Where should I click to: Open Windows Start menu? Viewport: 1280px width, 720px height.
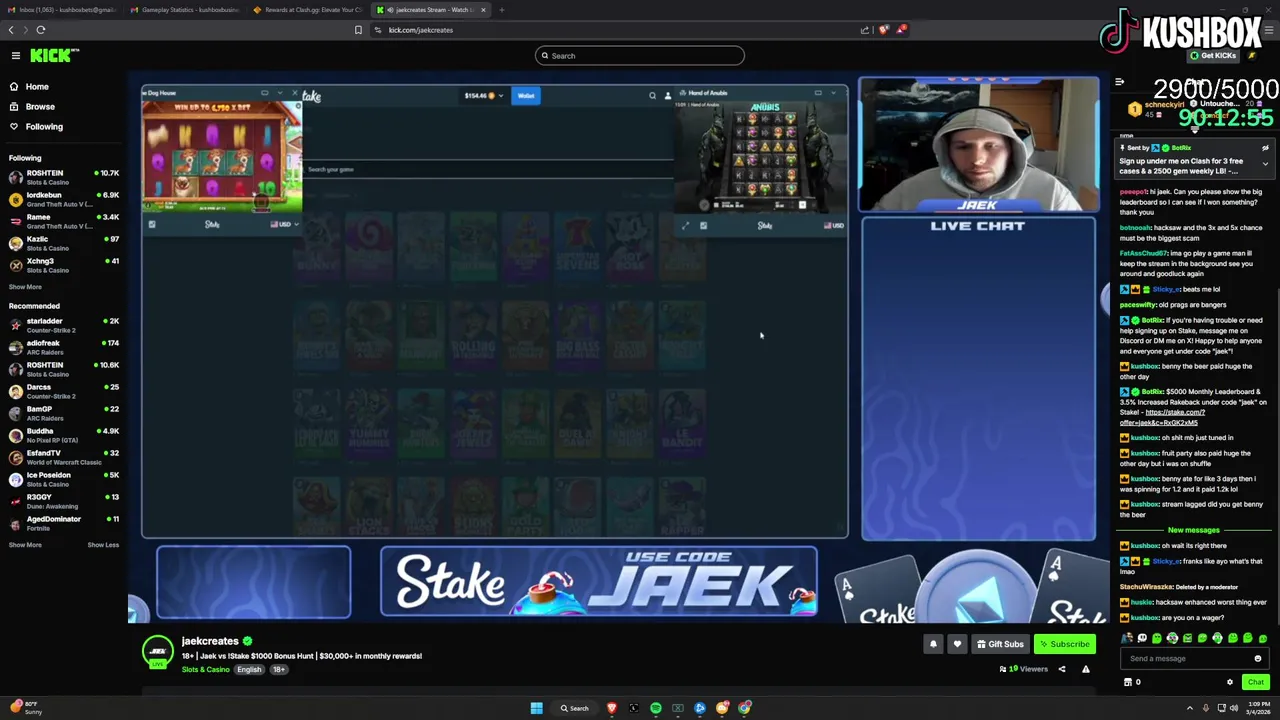(x=536, y=708)
